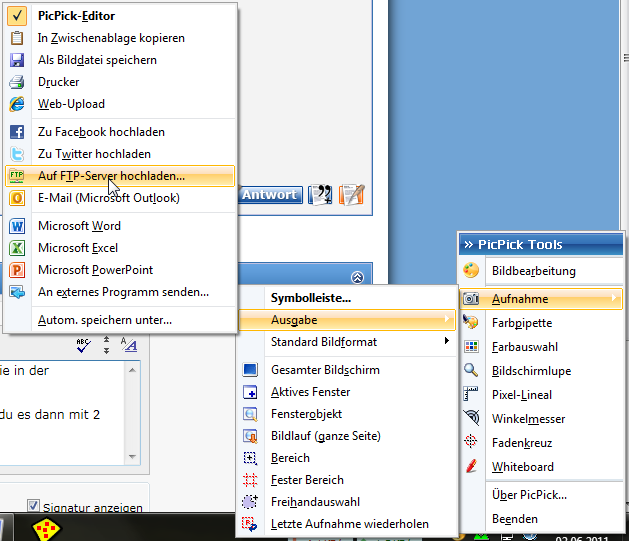This screenshot has height=541, width=629.
Task: Click the ABC spell check icon
Action: (x=83, y=345)
